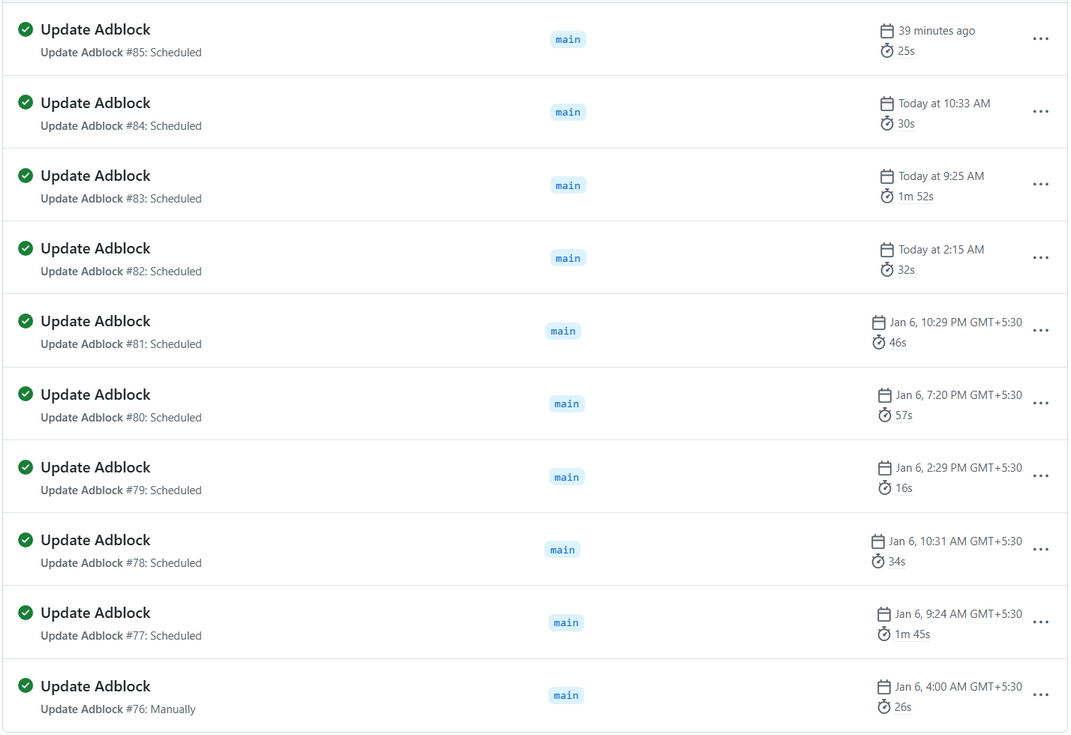Expand the kebab menu for run #80
The width and height of the screenshot is (1071, 735).
tap(1040, 404)
